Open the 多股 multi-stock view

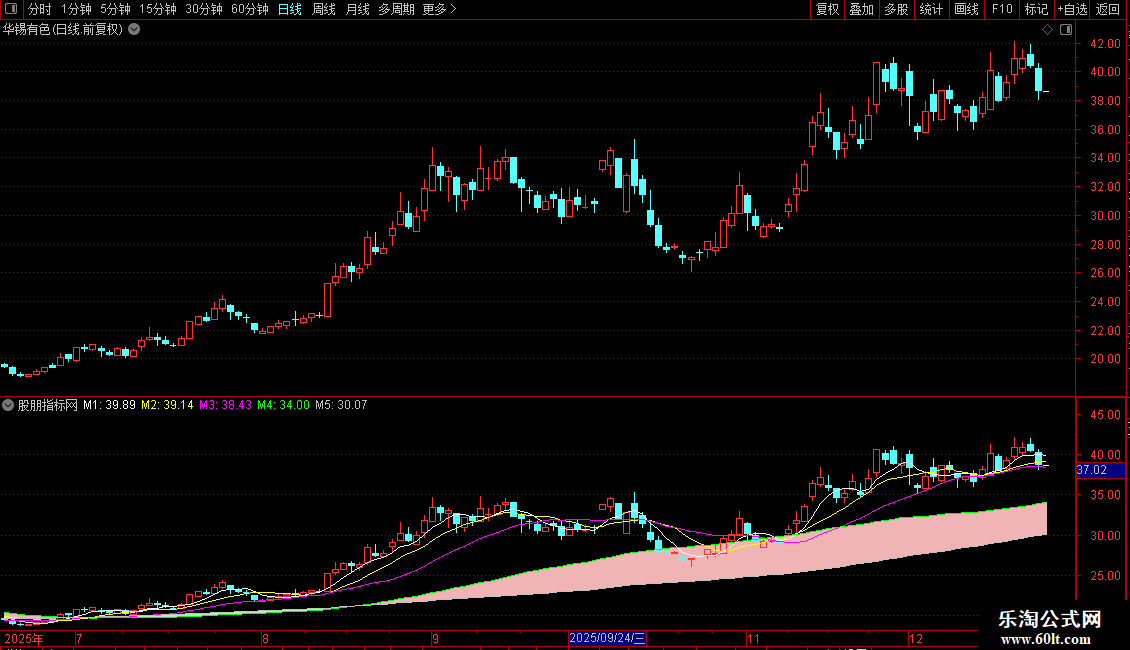pyautogui.click(x=896, y=9)
